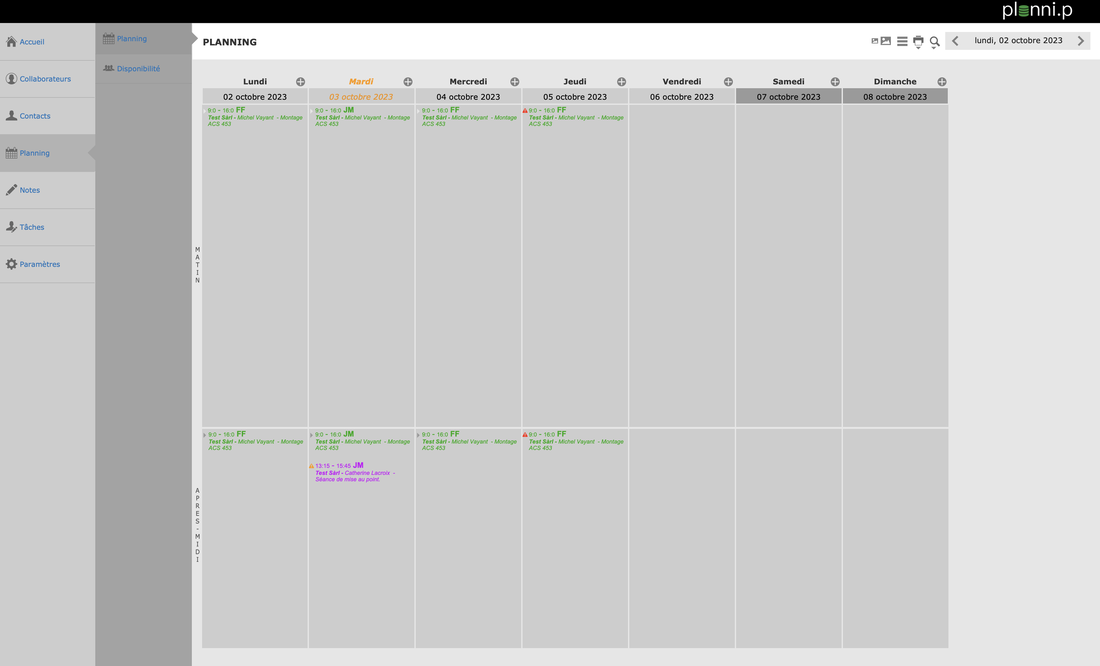Image resolution: width=1100 pixels, height=666 pixels.
Task: Go to the previous week arrow
Action: (x=955, y=41)
